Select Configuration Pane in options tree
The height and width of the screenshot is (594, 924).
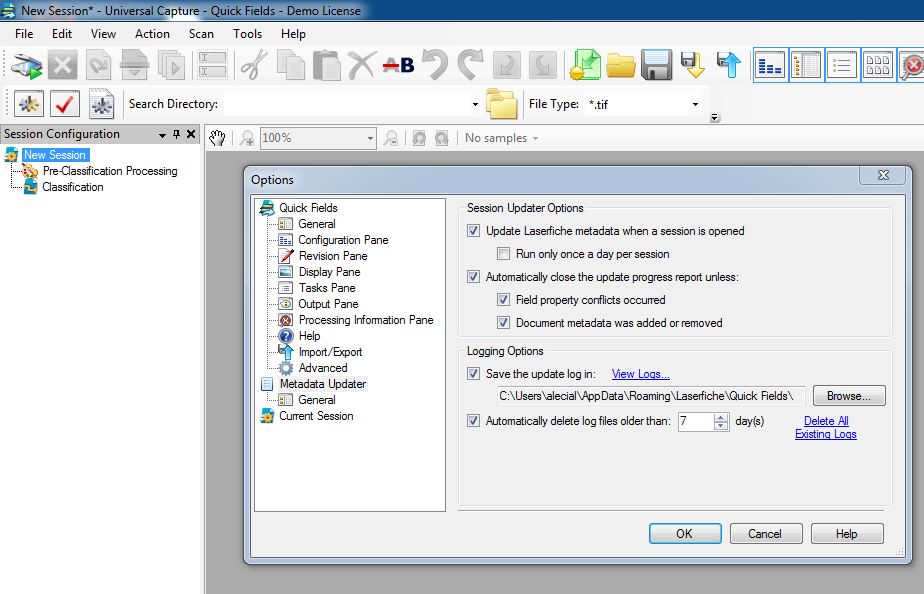pos(343,240)
